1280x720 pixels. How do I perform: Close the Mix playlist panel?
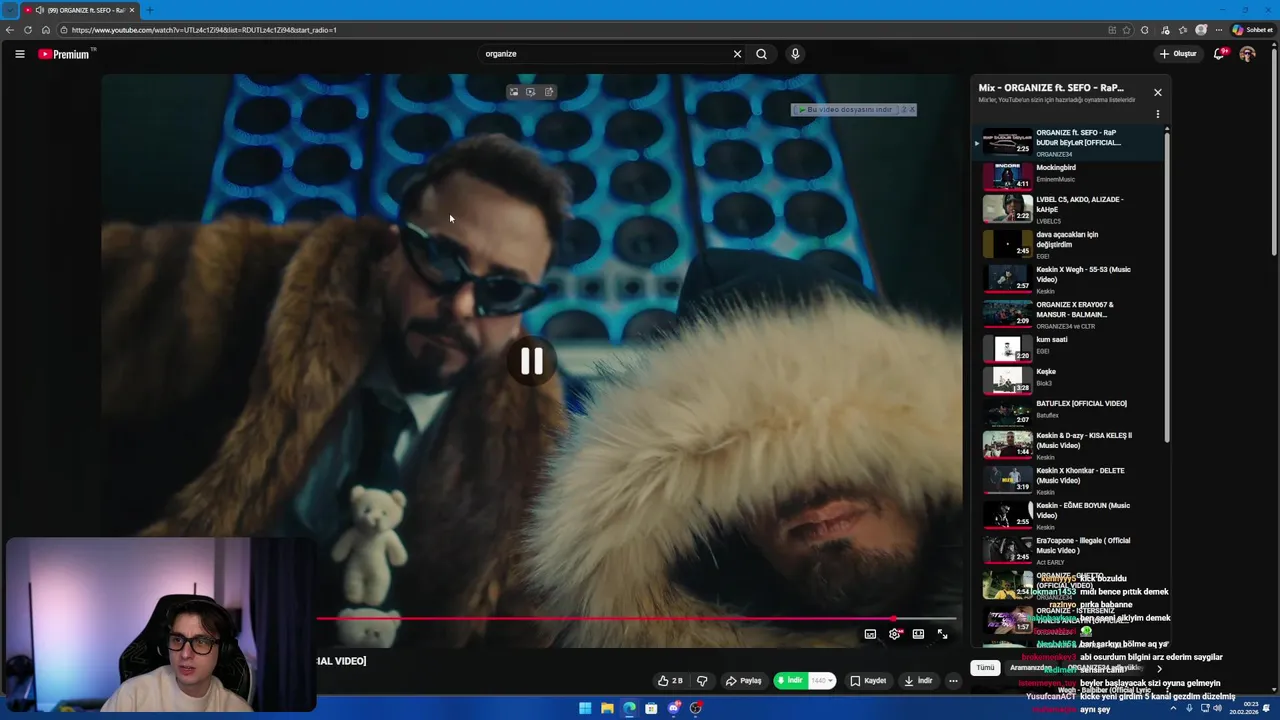point(1158,92)
